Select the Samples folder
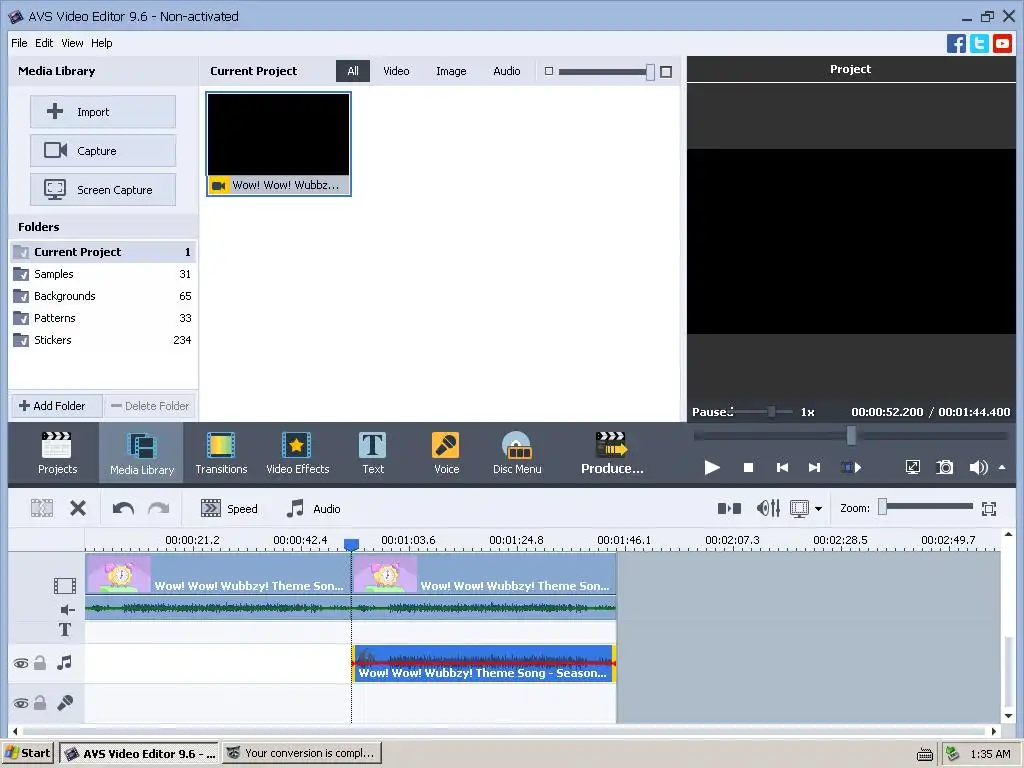The image size is (1024, 768). [x=103, y=274]
